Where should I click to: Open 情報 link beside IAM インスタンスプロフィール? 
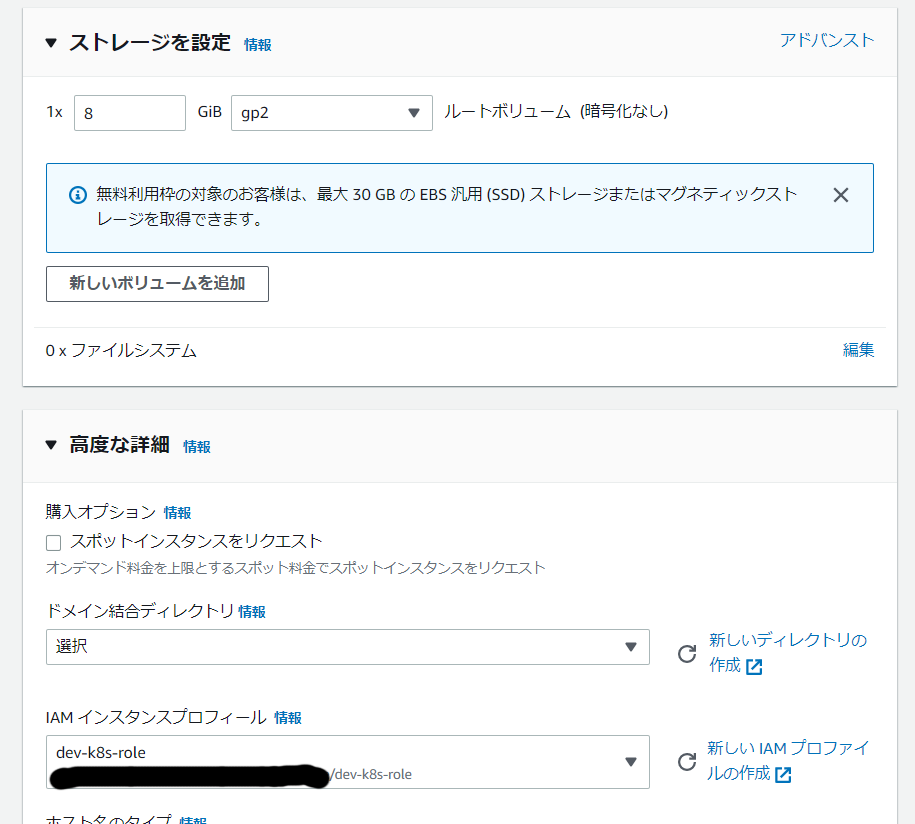(x=288, y=718)
